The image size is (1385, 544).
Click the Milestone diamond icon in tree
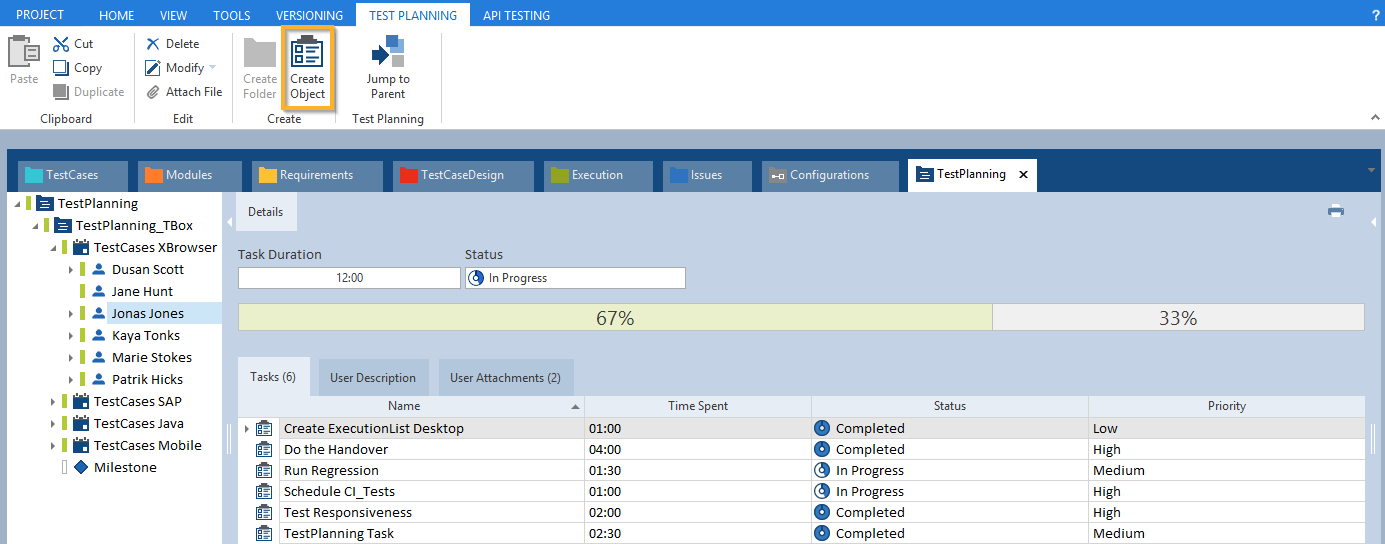coord(81,467)
